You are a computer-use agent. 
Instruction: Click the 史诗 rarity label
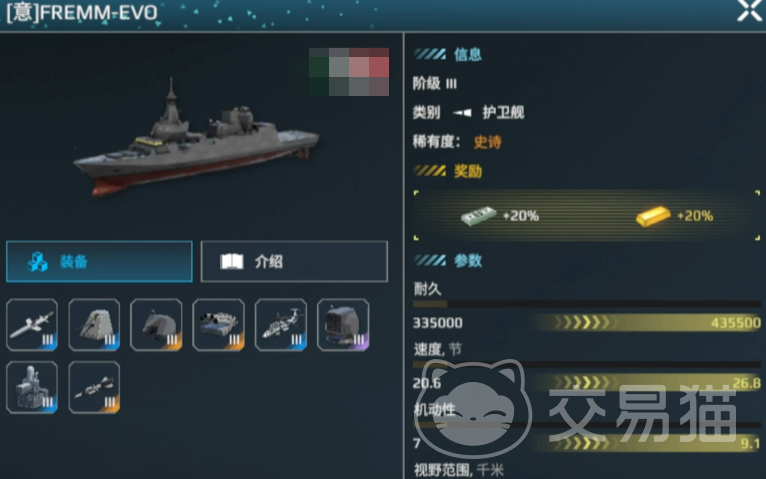click(488, 142)
